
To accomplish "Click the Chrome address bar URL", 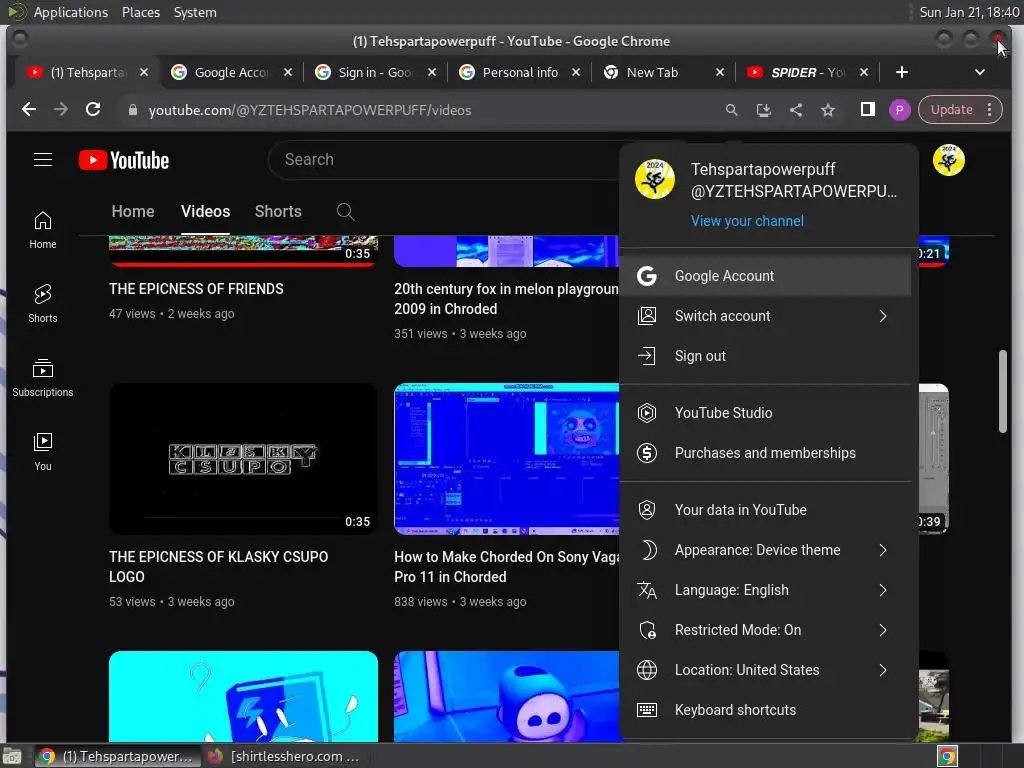I will pyautogui.click(x=310, y=110).
